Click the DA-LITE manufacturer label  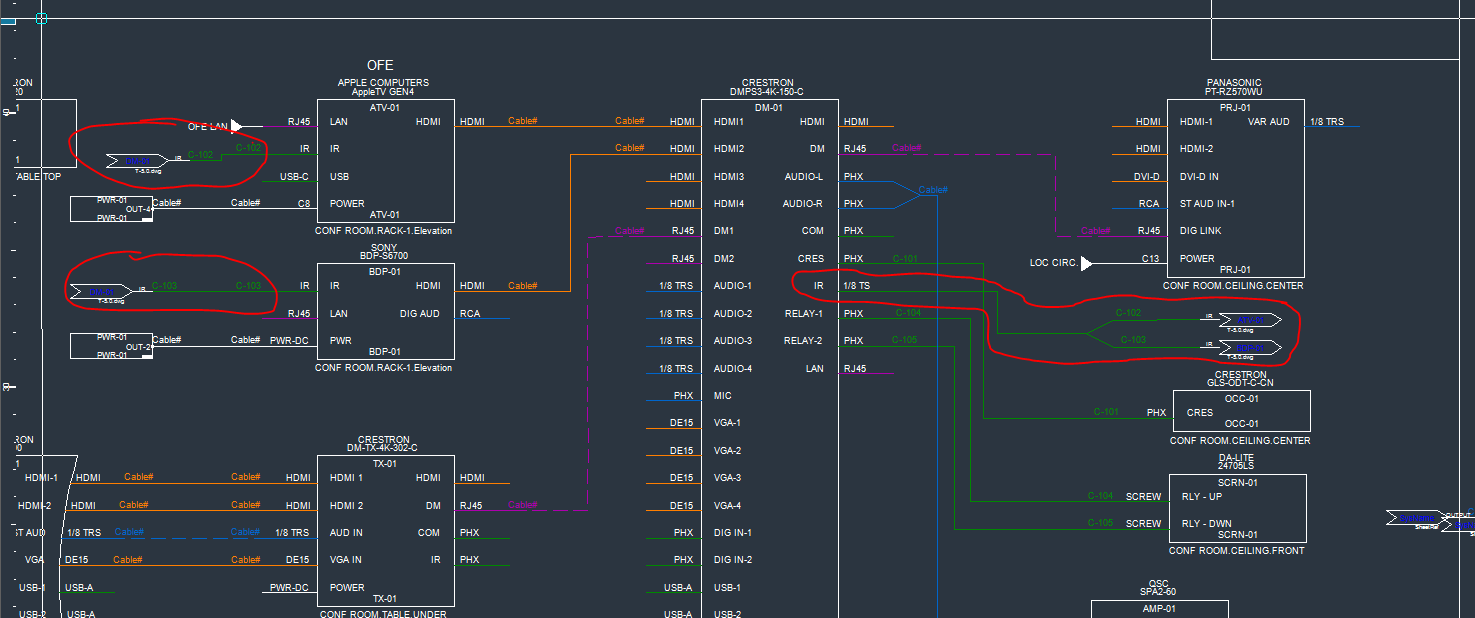click(x=1237, y=457)
